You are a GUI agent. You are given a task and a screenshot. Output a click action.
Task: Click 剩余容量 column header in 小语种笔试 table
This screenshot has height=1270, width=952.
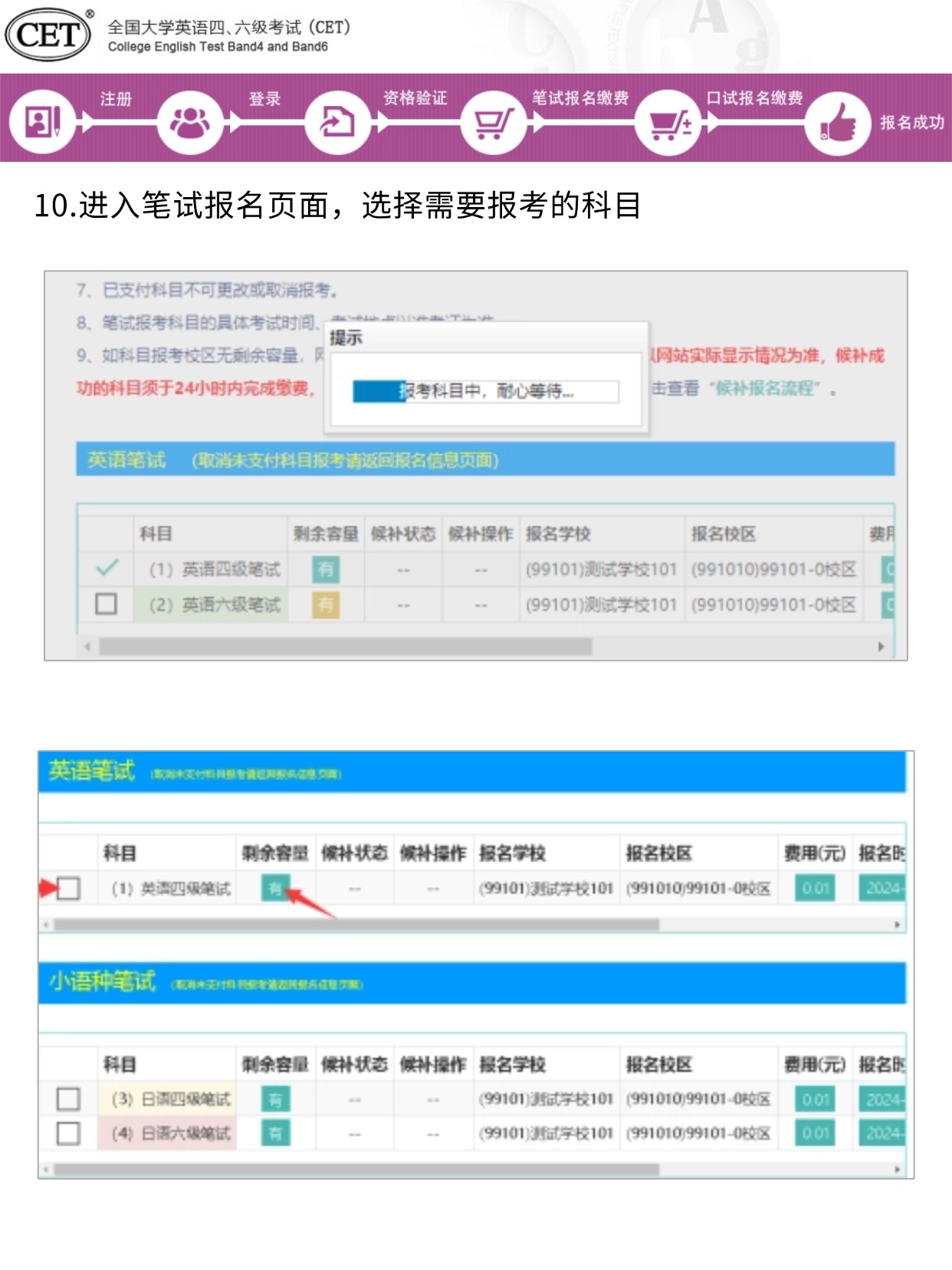[275, 1064]
